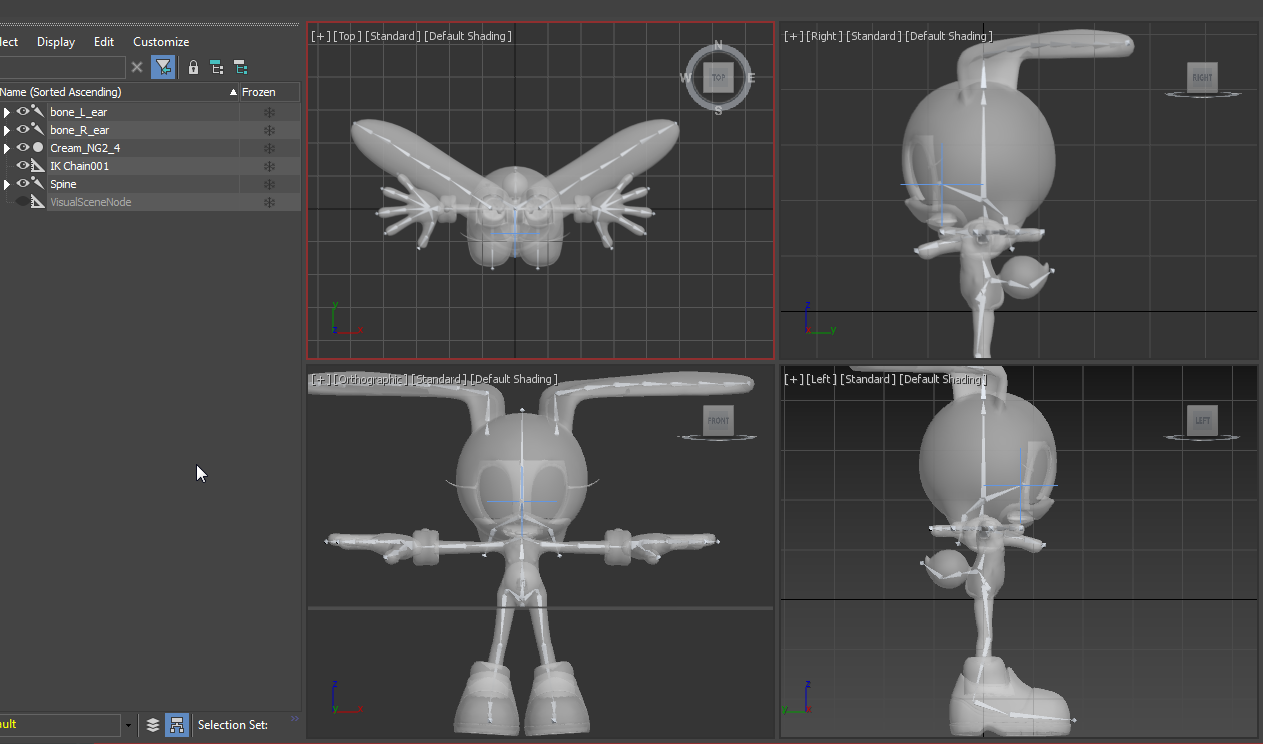Select the bone_L_ear row name

(x=78, y=112)
